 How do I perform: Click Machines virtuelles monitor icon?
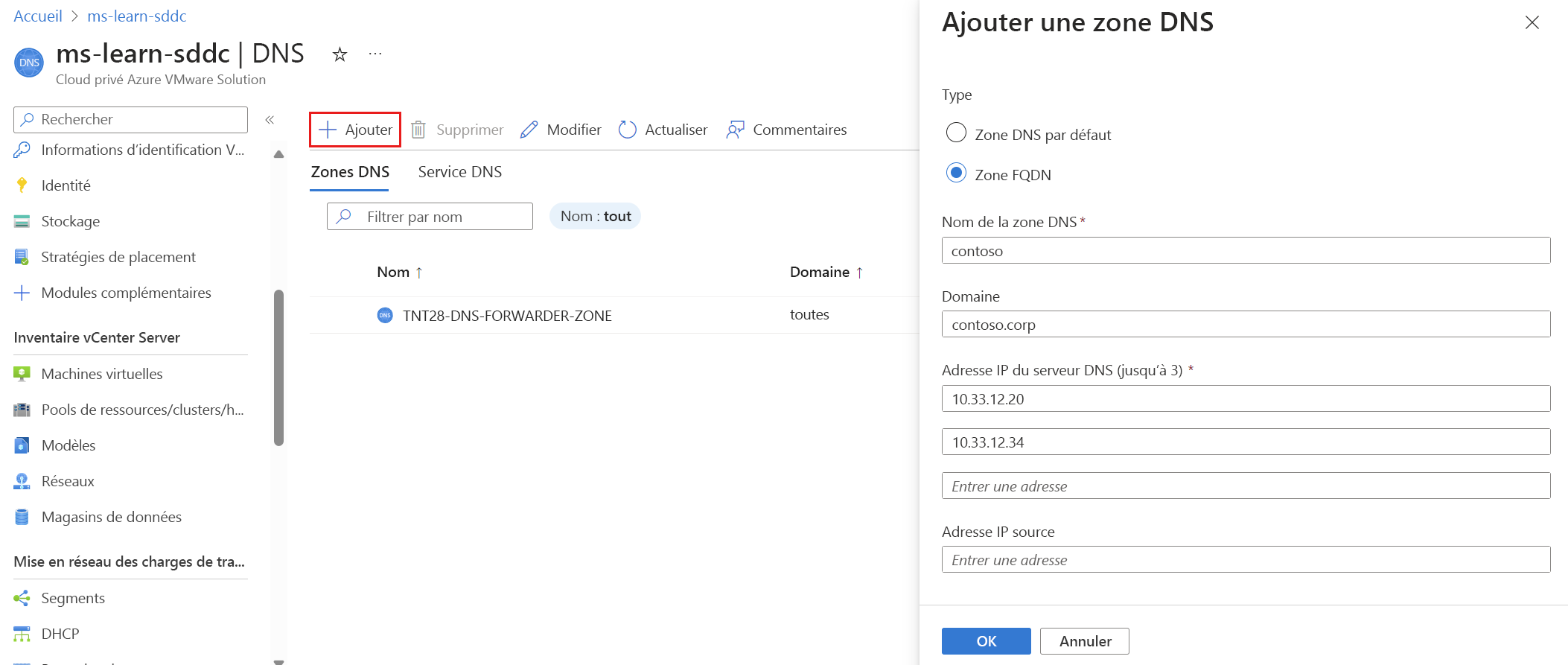coord(22,374)
